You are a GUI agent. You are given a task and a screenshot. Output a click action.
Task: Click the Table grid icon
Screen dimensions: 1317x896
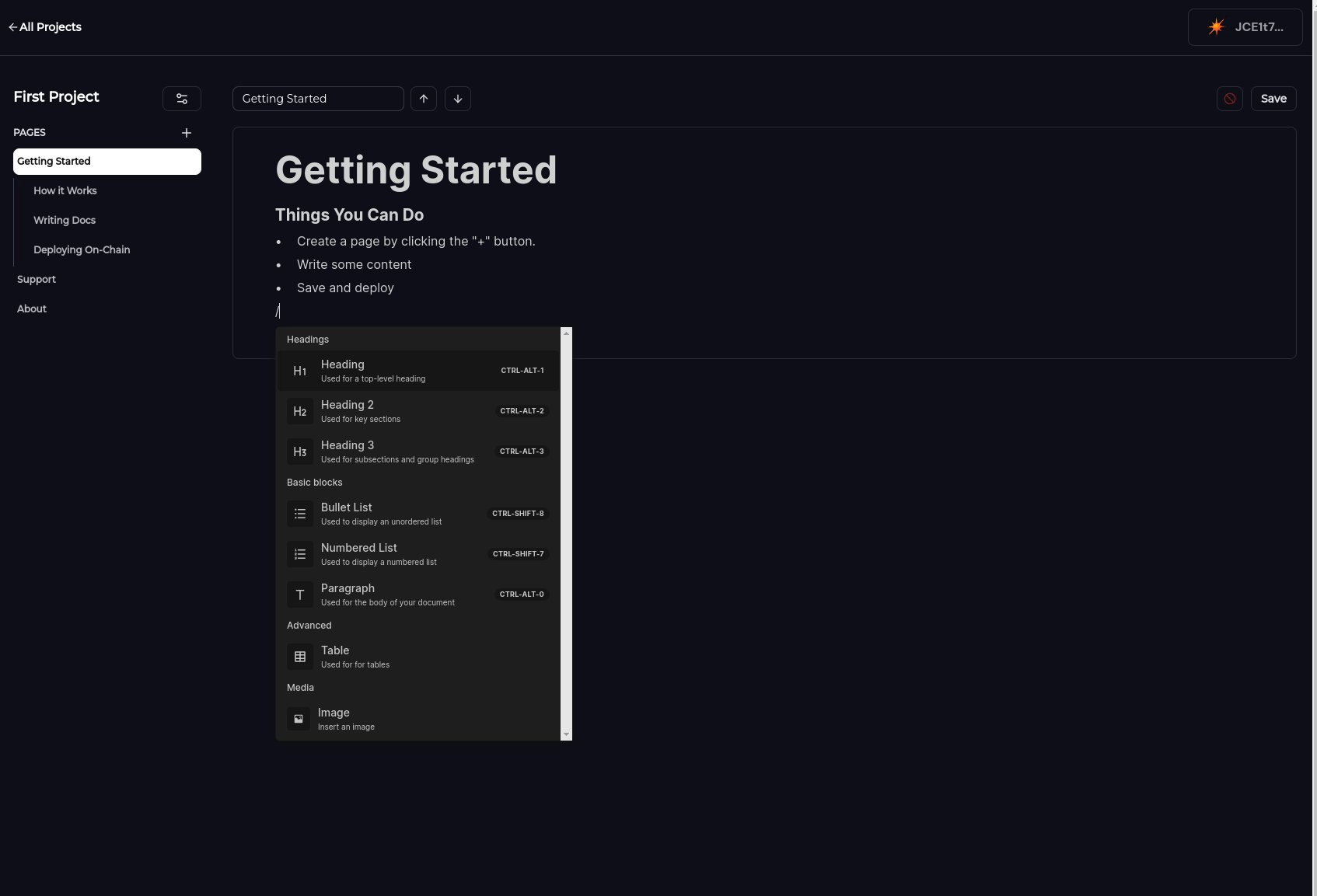[x=300, y=657]
